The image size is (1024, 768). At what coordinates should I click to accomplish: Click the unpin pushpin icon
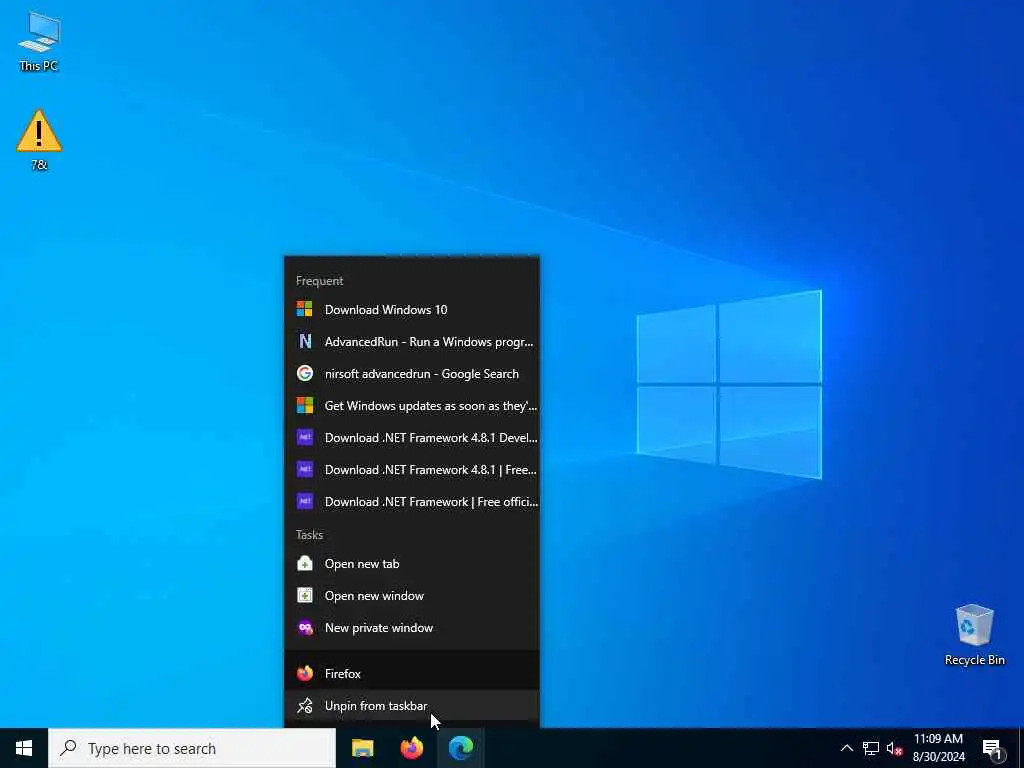coord(304,705)
